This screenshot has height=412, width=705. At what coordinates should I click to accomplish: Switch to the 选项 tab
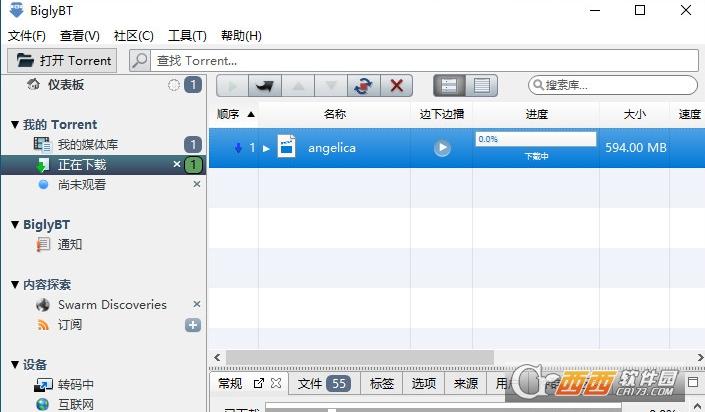[x=424, y=383]
